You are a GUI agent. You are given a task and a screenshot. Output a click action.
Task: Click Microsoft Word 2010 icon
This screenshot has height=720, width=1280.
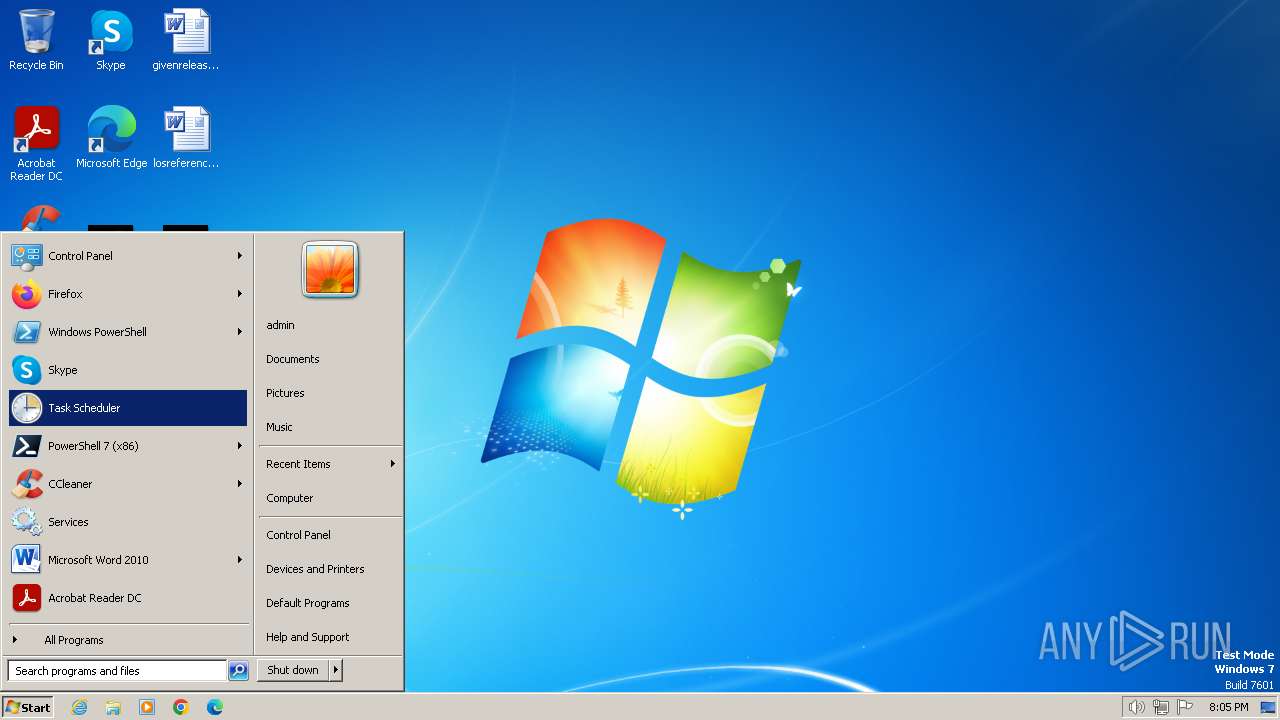(26, 560)
